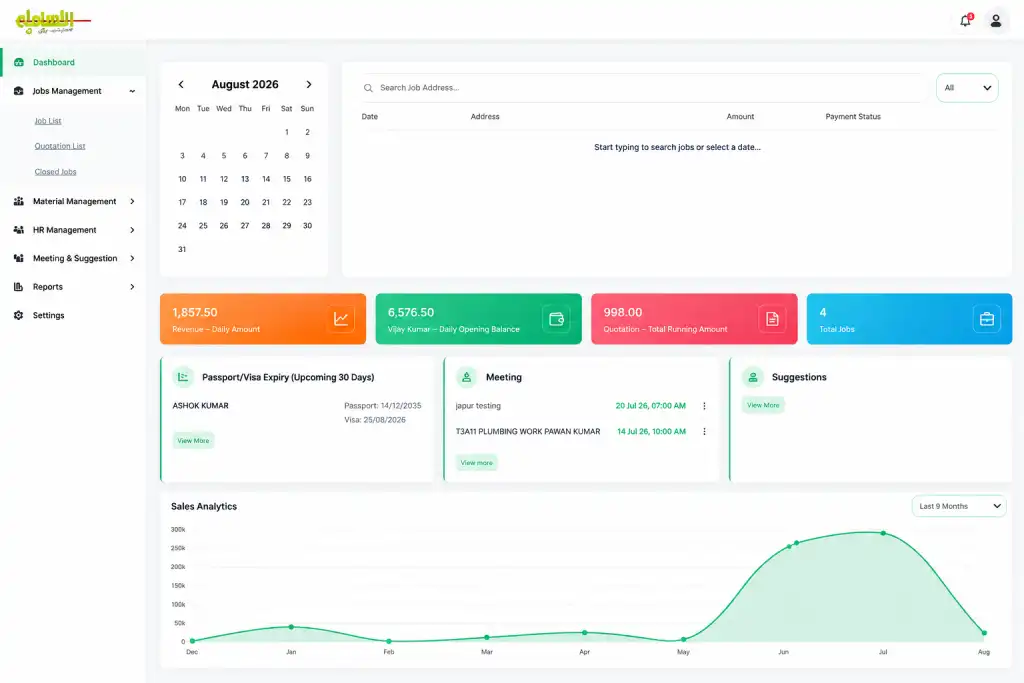
Task: Expand the Reports menu
Action: [x=133, y=287]
